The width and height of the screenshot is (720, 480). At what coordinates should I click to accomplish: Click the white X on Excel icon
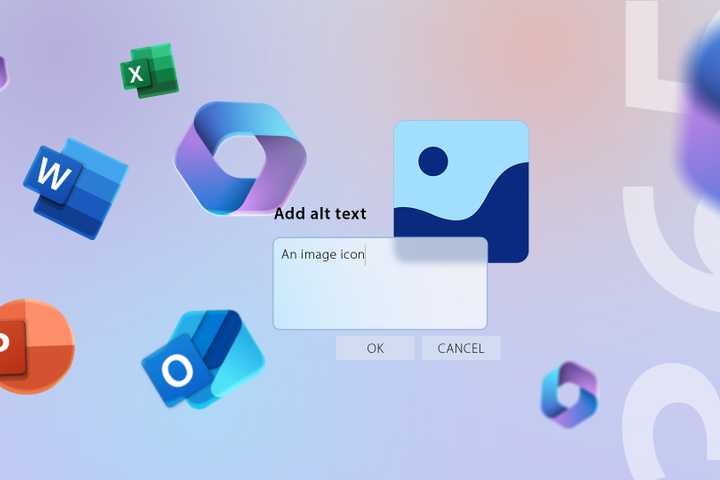136,74
